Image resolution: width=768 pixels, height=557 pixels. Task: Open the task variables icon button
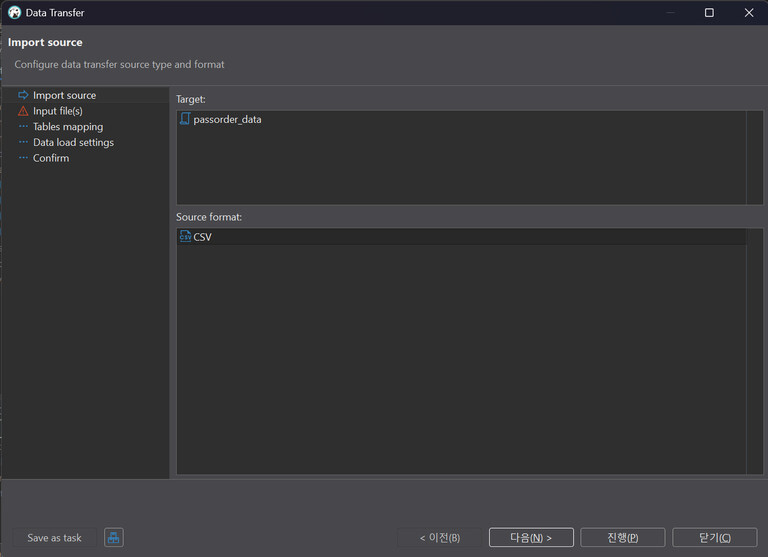click(x=114, y=538)
